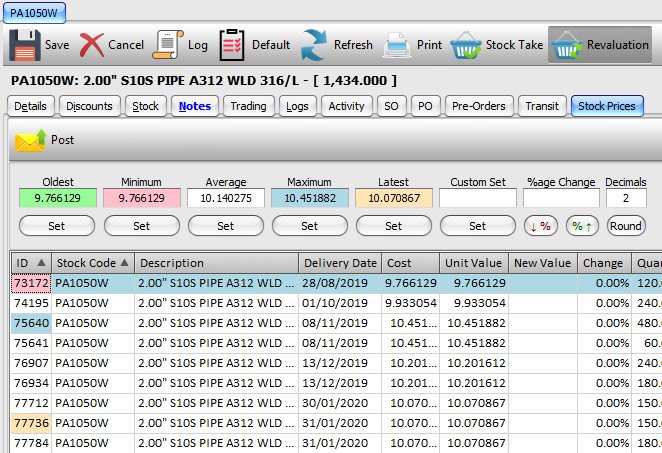
Task: Click the Post envelope icon
Action: click(x=30, y=141)
